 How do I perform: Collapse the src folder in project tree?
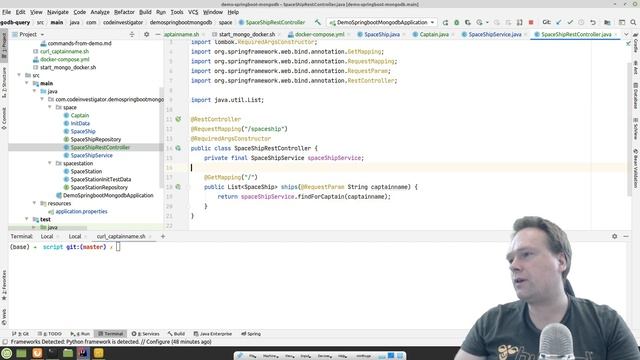point(19,75)
